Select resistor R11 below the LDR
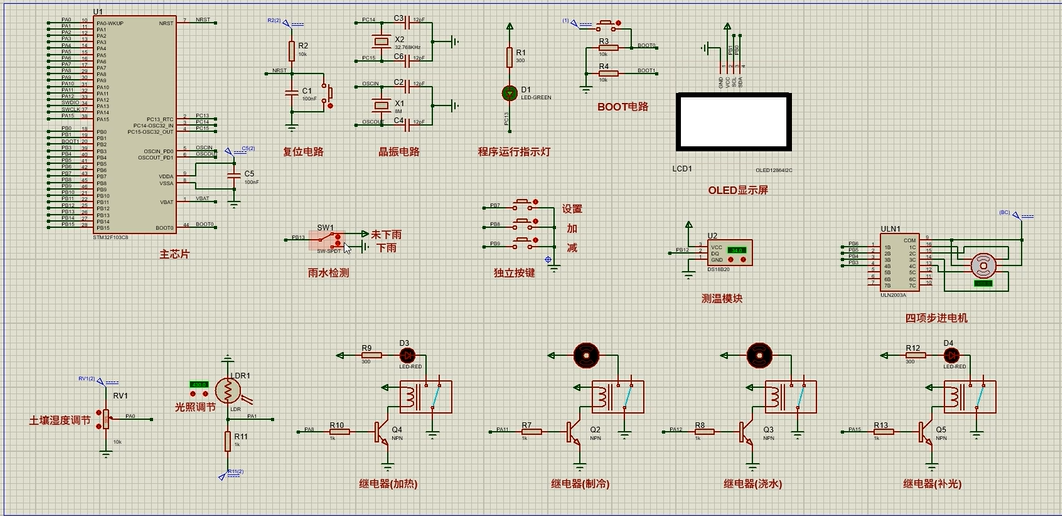1062x516 pixels. click(x=228, y=442)
